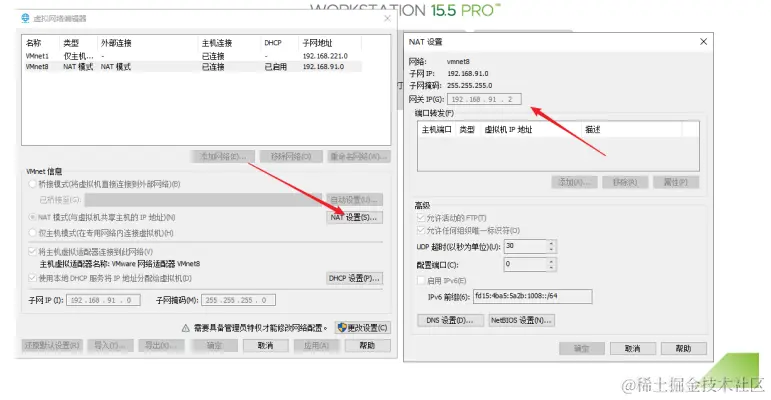Click 导入(T) button

110,345
